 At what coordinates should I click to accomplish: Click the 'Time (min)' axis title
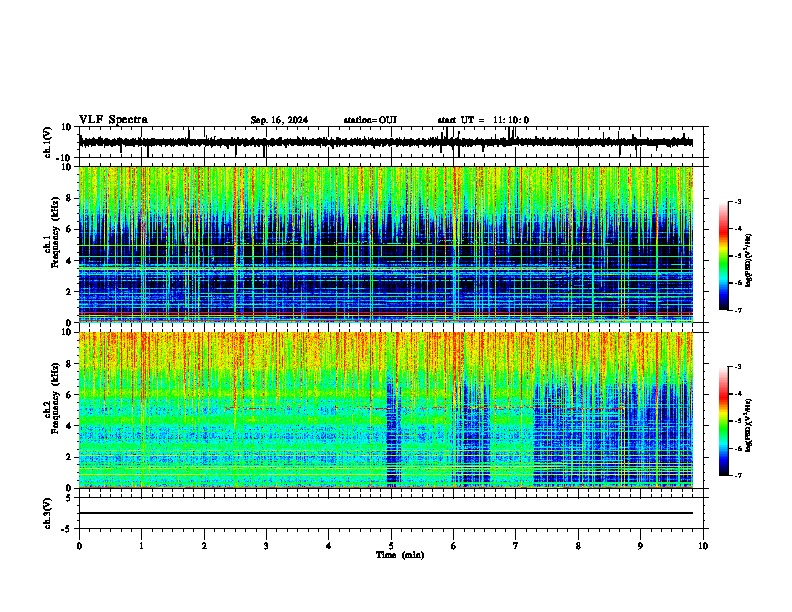(x=400, y=555)
